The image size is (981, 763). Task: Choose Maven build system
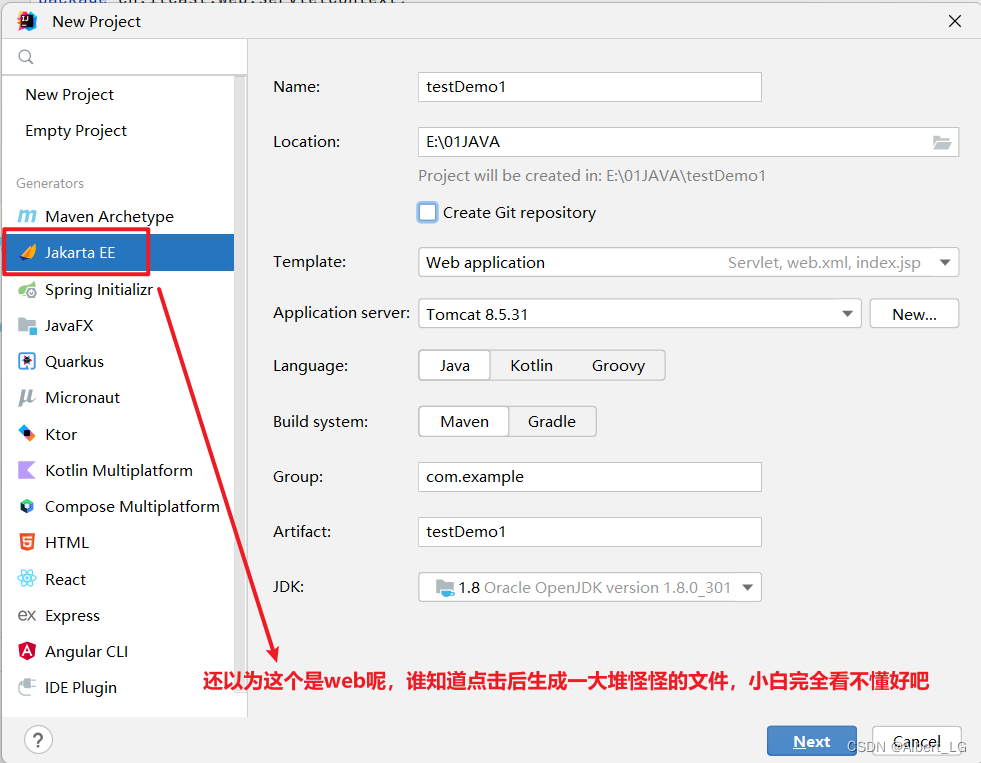464,422
